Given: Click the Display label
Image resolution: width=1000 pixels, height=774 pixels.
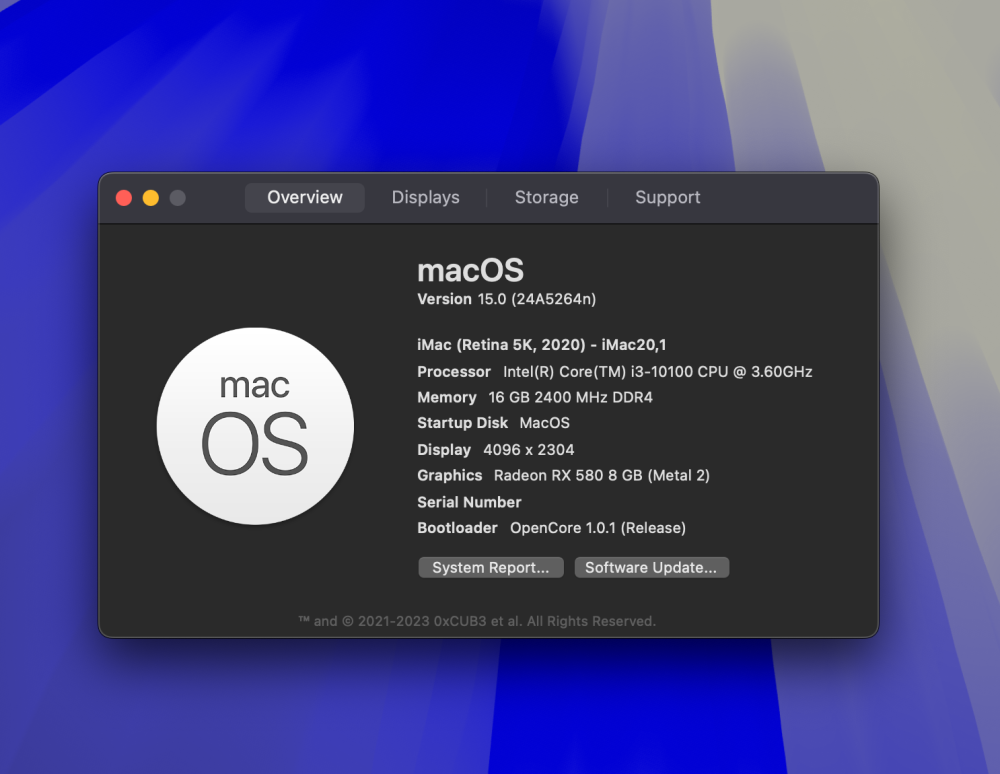Looking at the screenshot, I should (444, 449).
